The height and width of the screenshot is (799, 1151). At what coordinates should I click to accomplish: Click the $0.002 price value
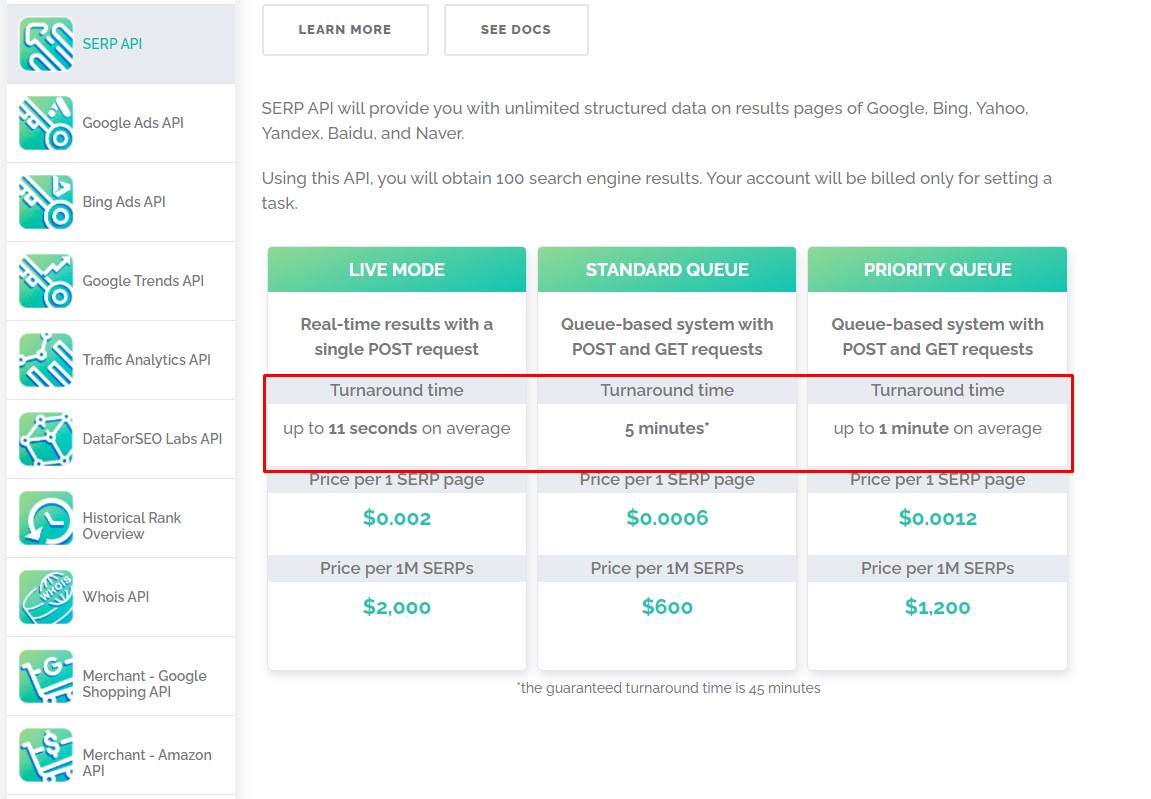396,518
